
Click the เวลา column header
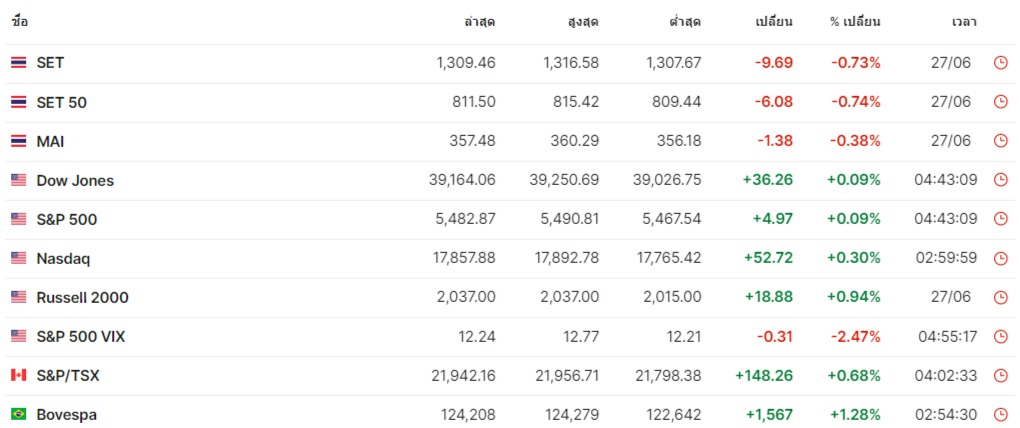pyautogui.click(x=964, y=22)
